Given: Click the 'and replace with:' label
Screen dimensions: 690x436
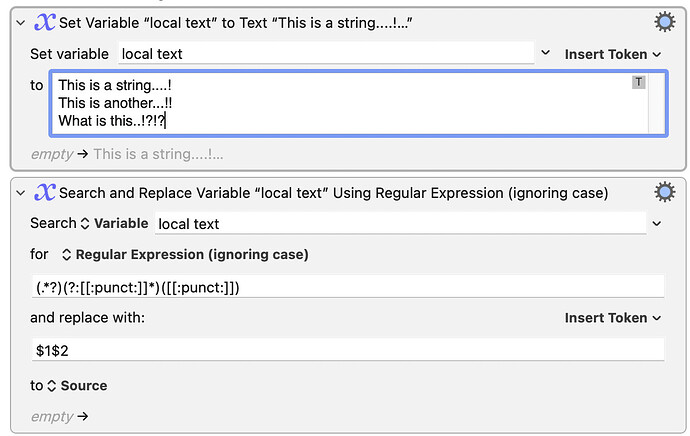Looking at the screenshot, I should point(87,318).
